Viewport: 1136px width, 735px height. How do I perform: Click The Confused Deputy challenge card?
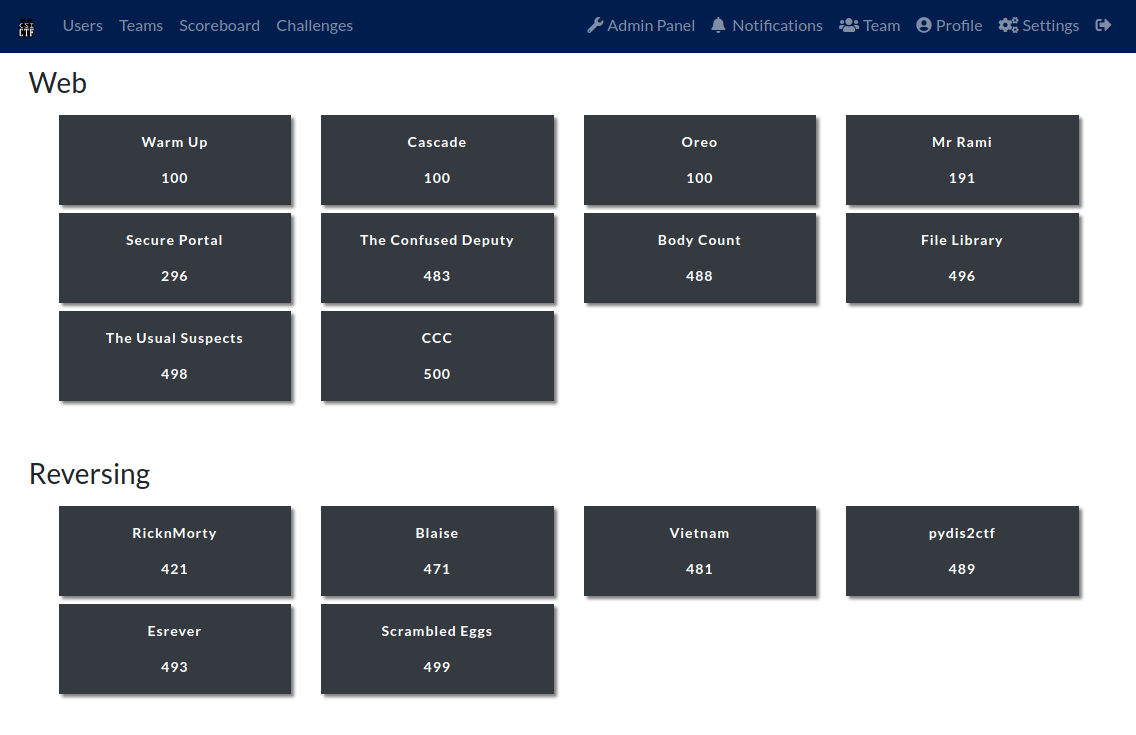click(x=437, y=258)
